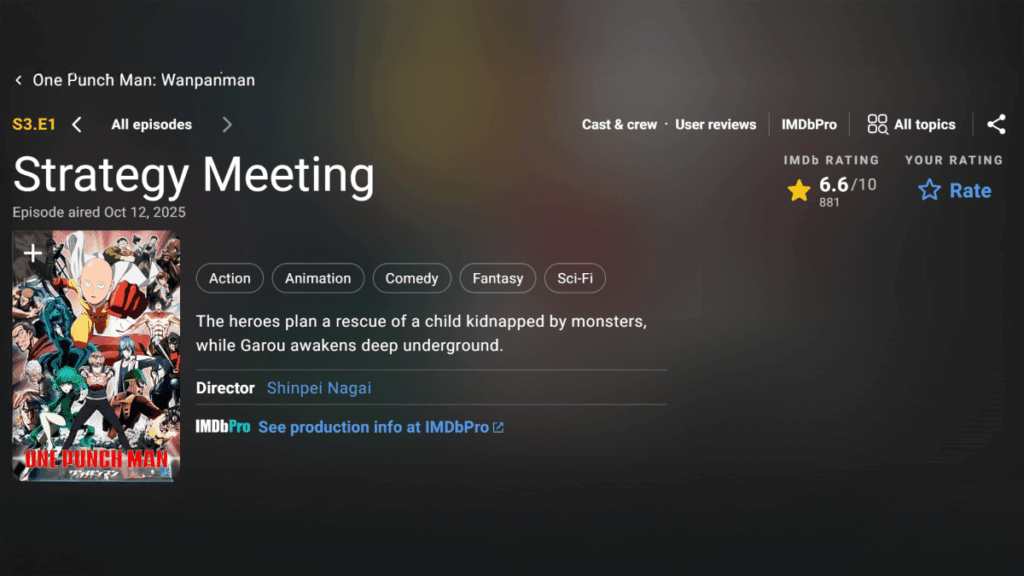Open User reviews page
Image resolution: width=1024 pixels, height=576 pixels.
tap(715, 125)
